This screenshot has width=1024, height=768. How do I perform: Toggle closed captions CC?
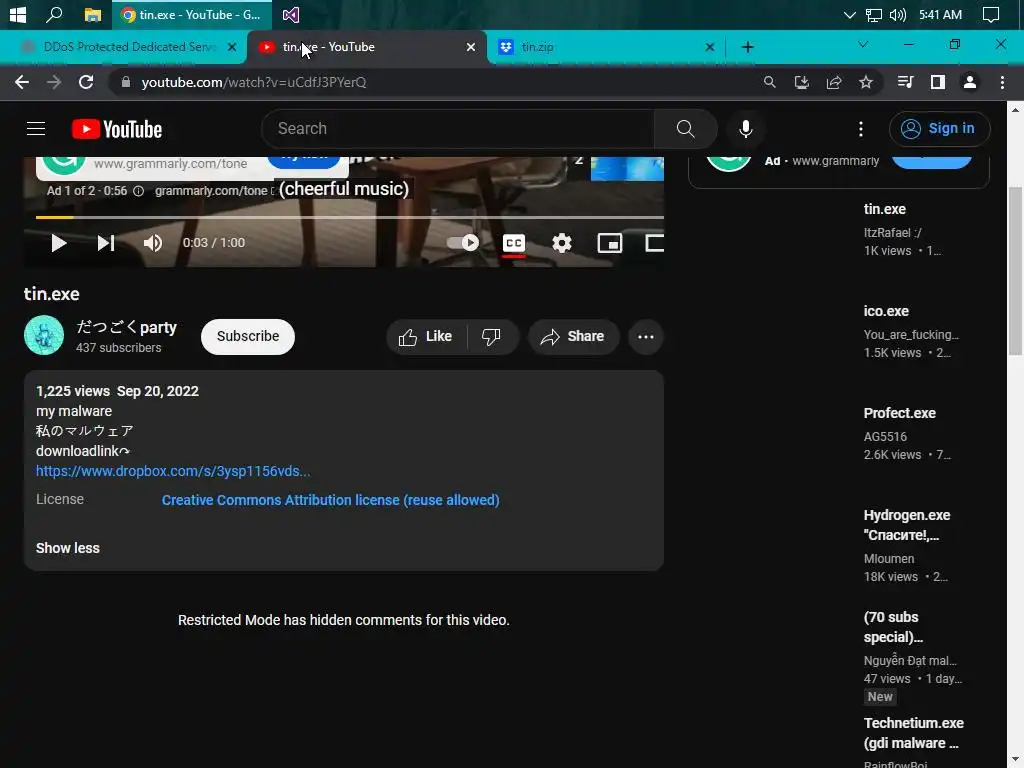(514, 243)
